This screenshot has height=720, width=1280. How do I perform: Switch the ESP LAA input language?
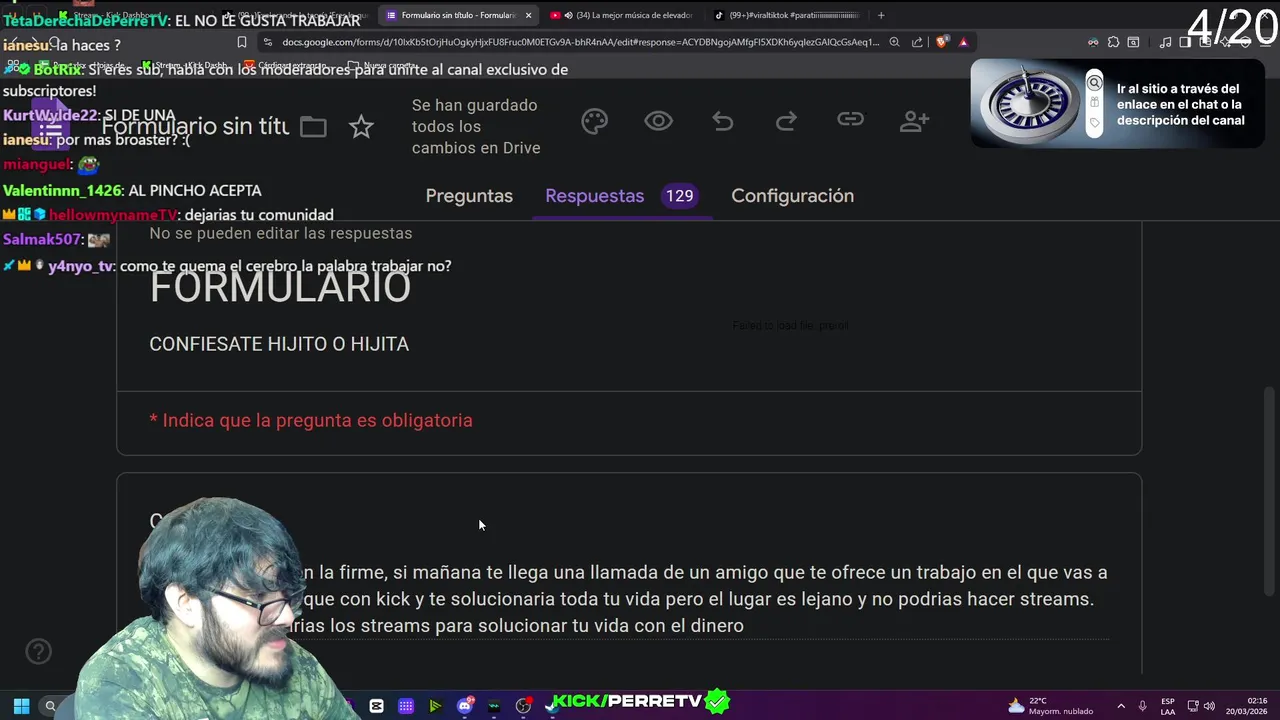coord(1168,706)
